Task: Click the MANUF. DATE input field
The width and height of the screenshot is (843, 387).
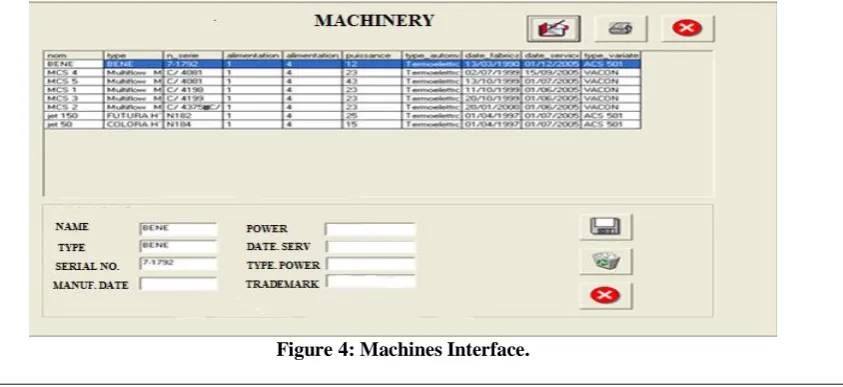Action: (178, 284)
